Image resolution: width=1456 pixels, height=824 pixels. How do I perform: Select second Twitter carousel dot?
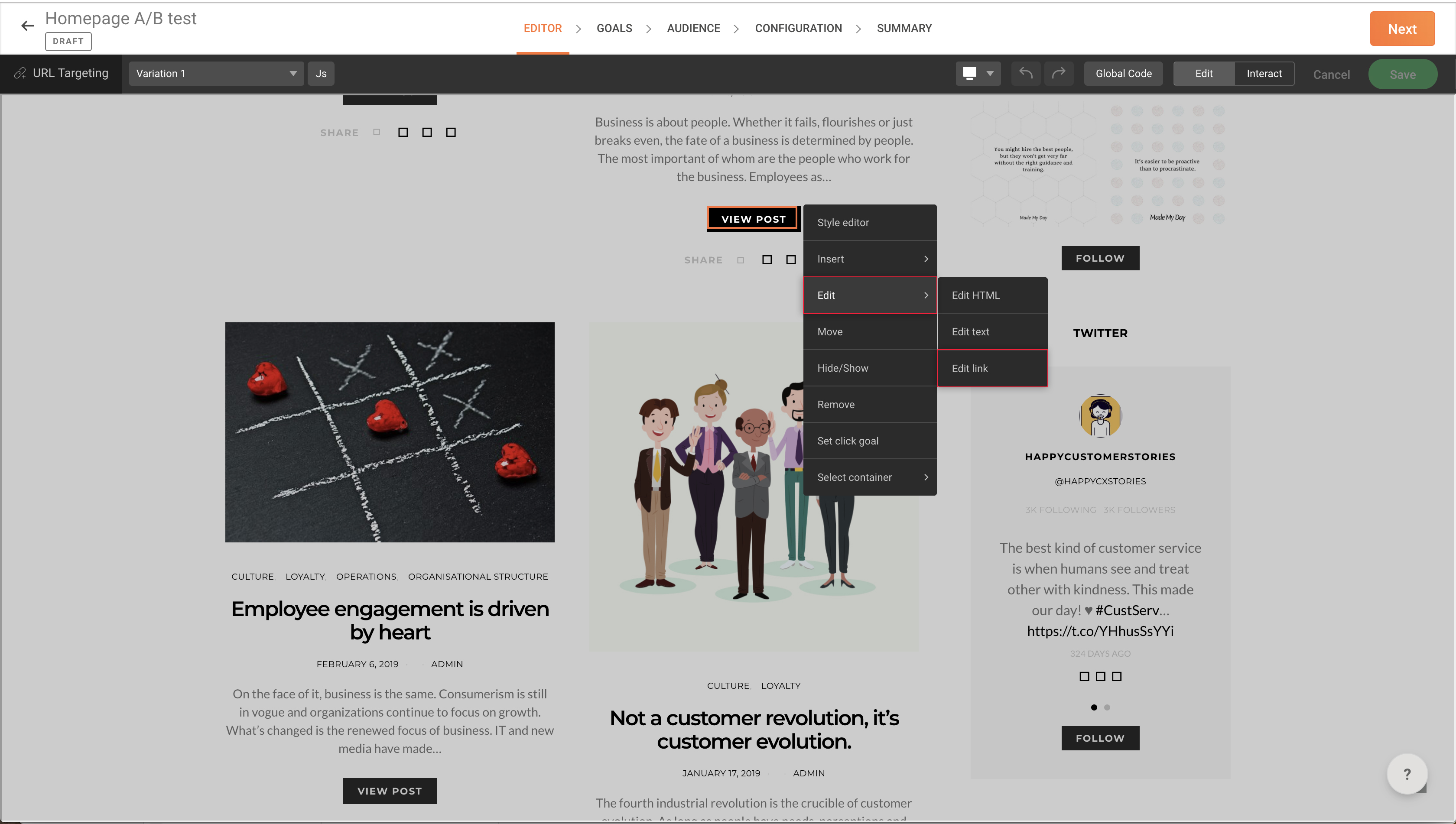pyautogui.click(x=1107, y=707)
